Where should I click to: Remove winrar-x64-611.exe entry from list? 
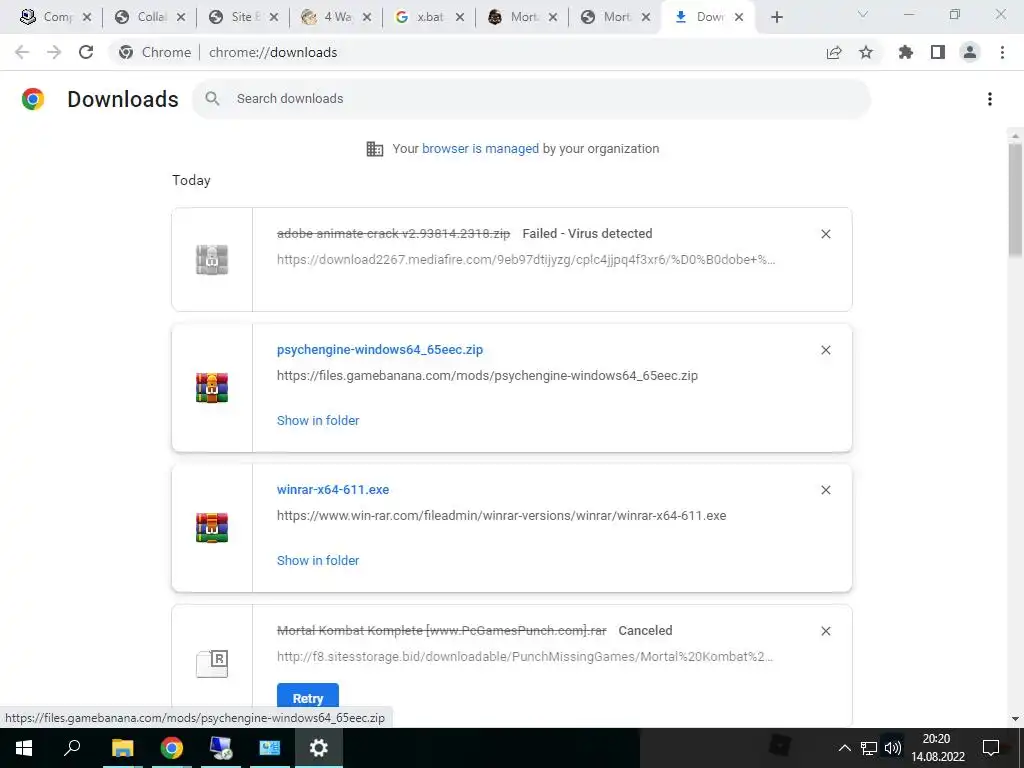click(x=825, y=490)
